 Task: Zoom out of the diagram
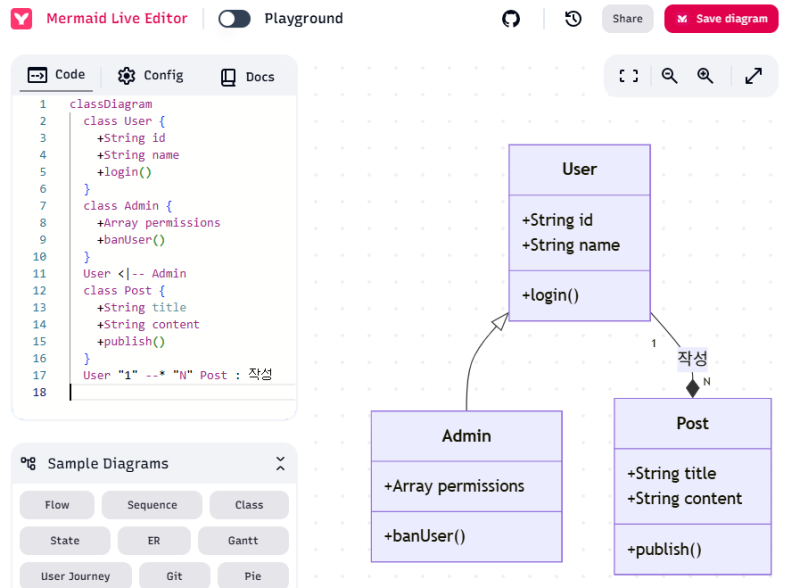pos(669,76)
